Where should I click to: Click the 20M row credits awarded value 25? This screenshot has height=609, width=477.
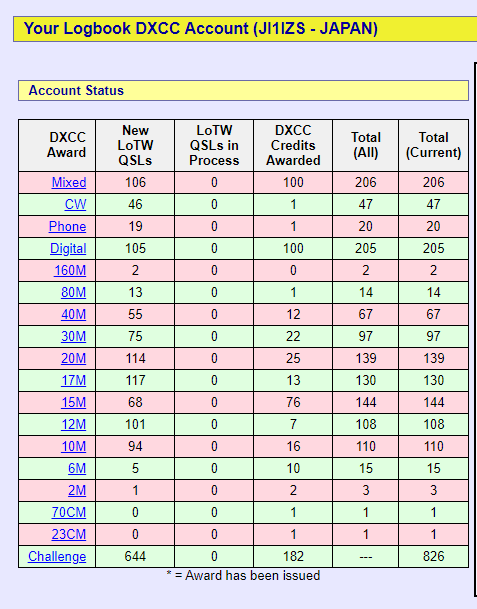click(x=293, y=358)
